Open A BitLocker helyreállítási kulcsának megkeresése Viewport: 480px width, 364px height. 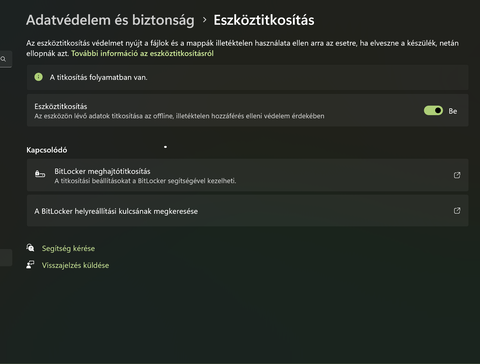pos(247,211)
